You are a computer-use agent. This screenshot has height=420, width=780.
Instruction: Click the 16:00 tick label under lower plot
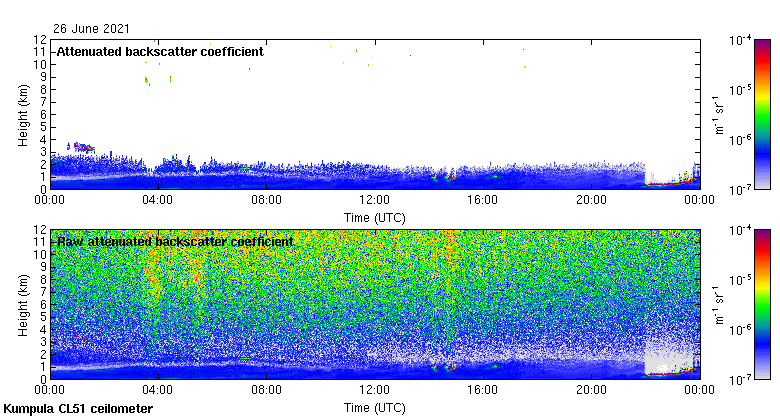pos(483,390)
